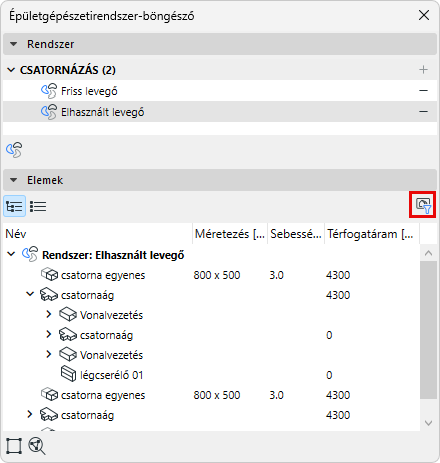The width and height of the screenshot is (440, 463).
Task: Add new system with plus button
Action: click(423, 70)
